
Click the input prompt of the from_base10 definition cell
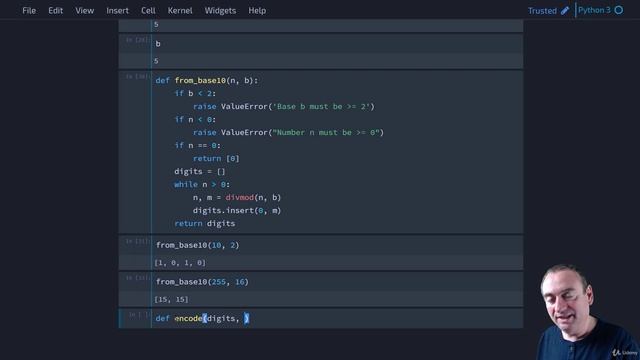click(x=137, y=76)
